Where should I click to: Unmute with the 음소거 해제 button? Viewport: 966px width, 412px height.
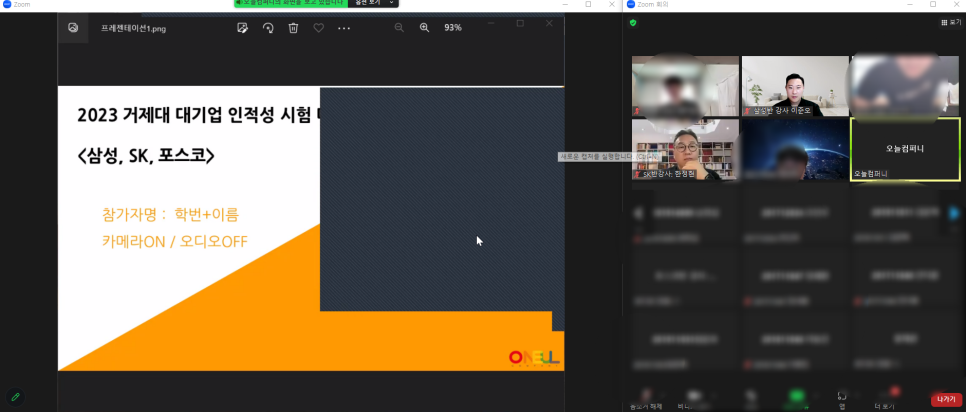[x=646, y=399]
